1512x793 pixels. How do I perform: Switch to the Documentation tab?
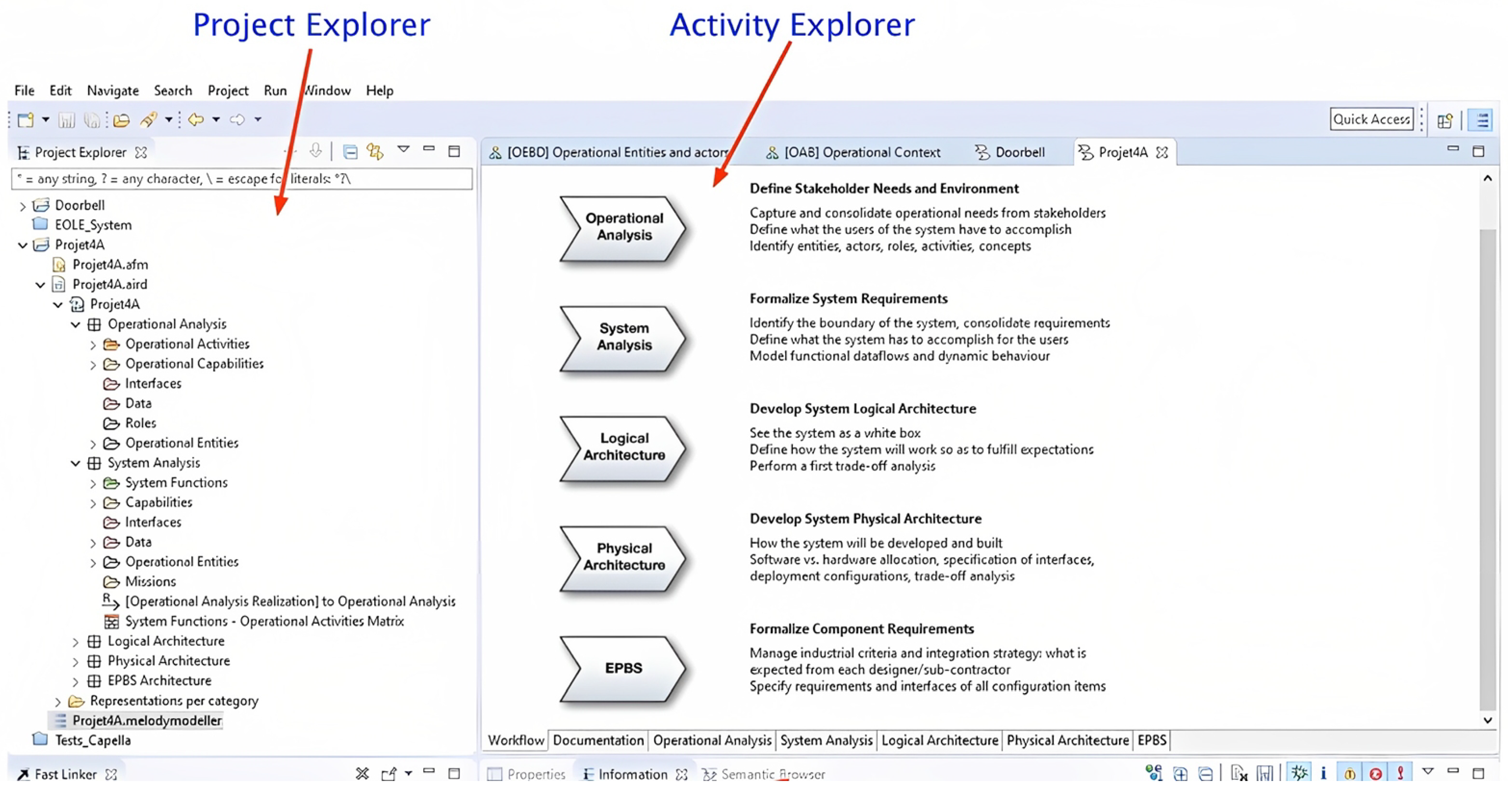coord(597,740)
